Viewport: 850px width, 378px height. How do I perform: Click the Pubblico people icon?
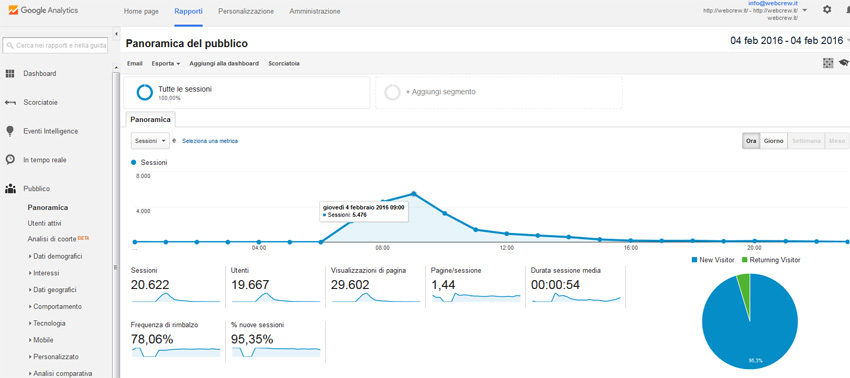(10, 189)
